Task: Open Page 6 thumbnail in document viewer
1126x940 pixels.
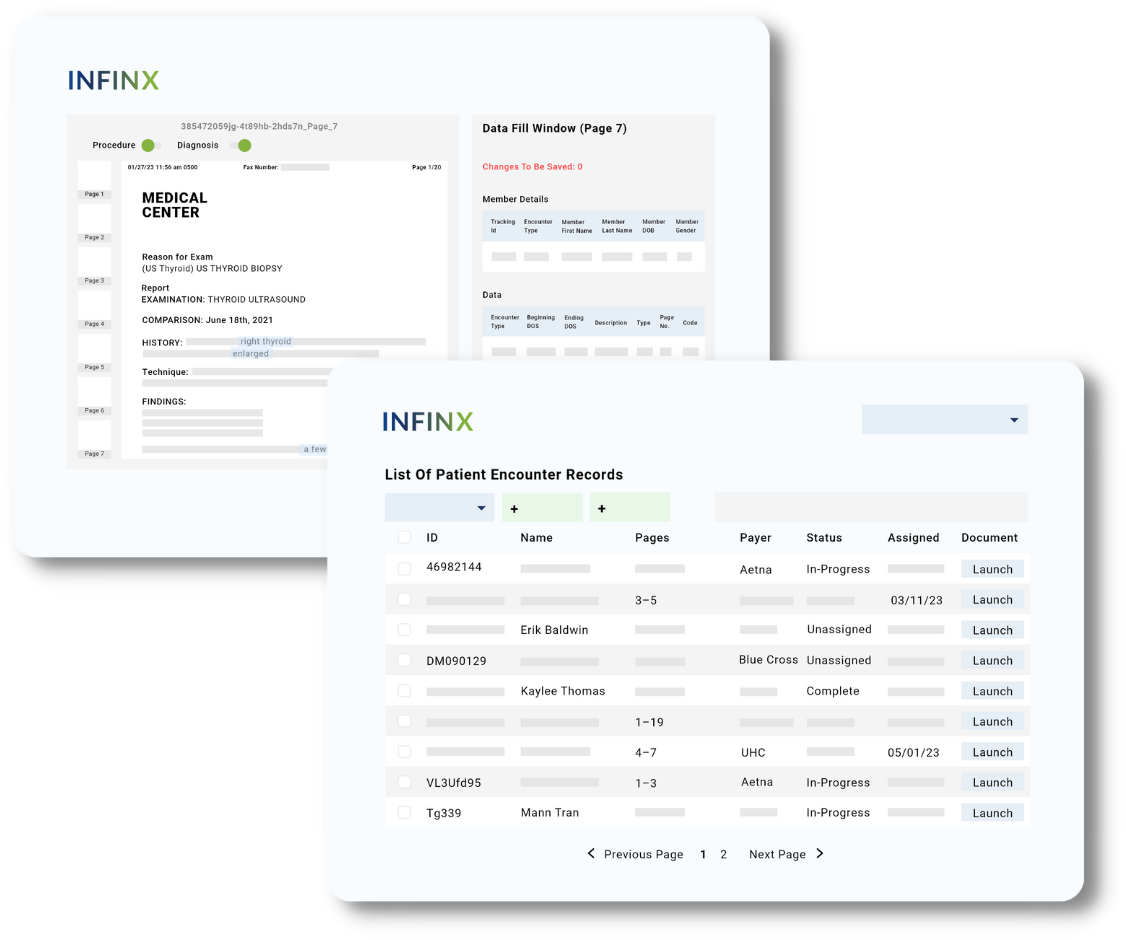Action: 94,396
